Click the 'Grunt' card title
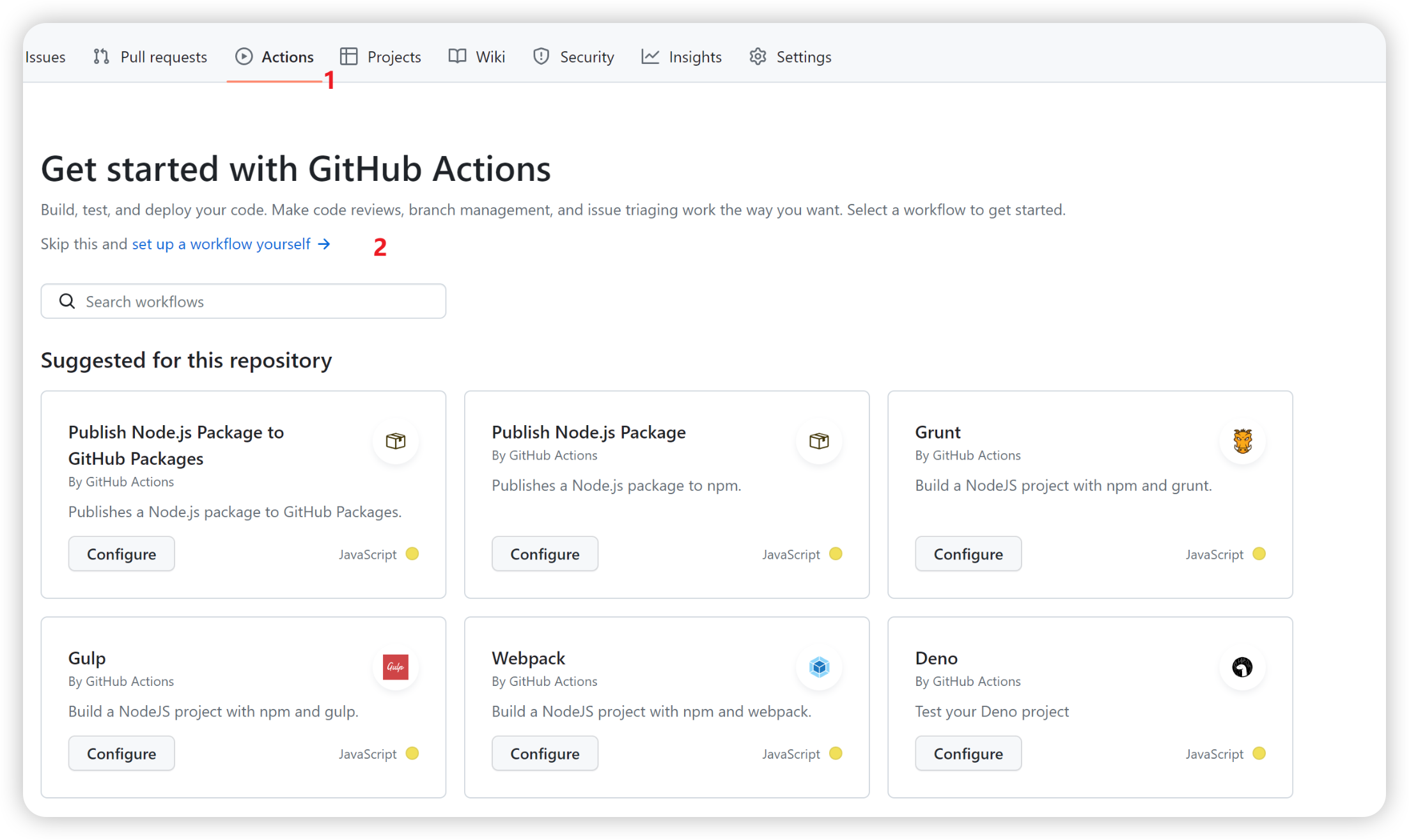 [x=937, y=432]
